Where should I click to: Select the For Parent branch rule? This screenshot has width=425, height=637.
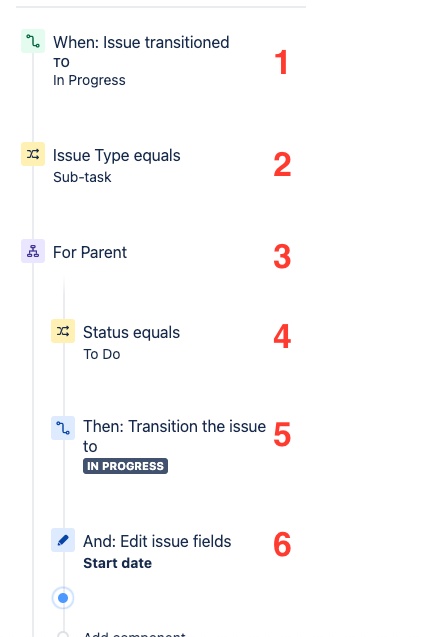(x=90, y=252)
